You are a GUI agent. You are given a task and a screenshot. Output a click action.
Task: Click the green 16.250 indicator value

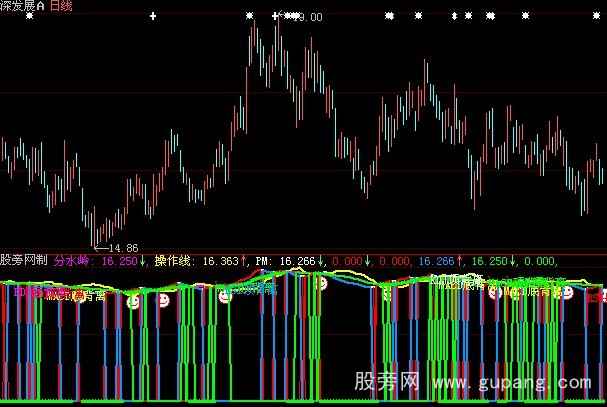[x=489, y=261]
